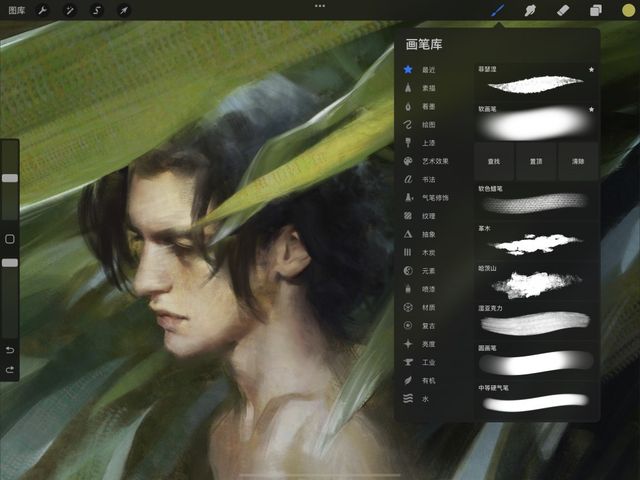Tap the 画笔库 brush library title
Screen dimensions: 640x480
[424, 44]
